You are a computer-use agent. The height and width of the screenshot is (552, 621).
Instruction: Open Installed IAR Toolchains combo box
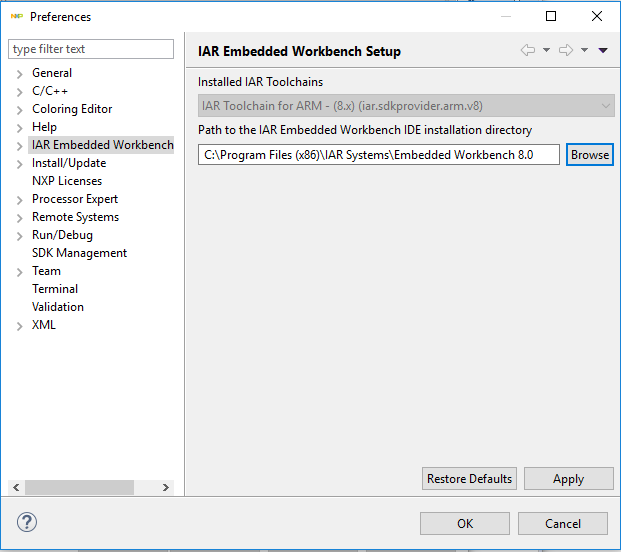[x=406, y=106]
